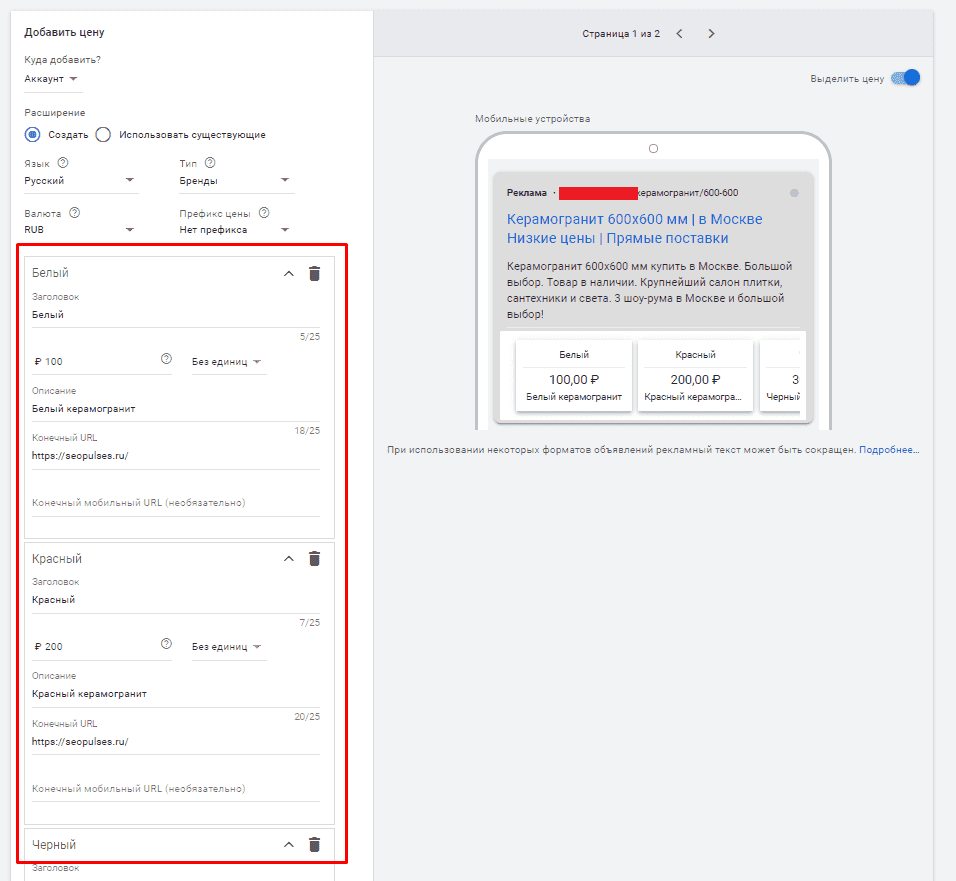Image resolution: width=956 pixels, height=881 pixels.
Task: Click the Мобильные устройства label
Action: pos(532,119)
